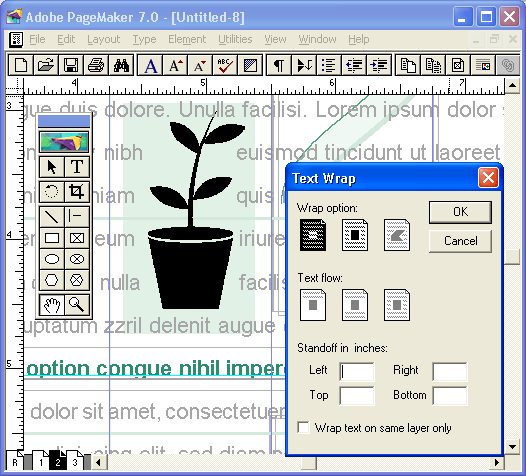The width and height of the screenshot is (526, 476).
Task: Run the spelling check ABC icon
Action: 225,65
